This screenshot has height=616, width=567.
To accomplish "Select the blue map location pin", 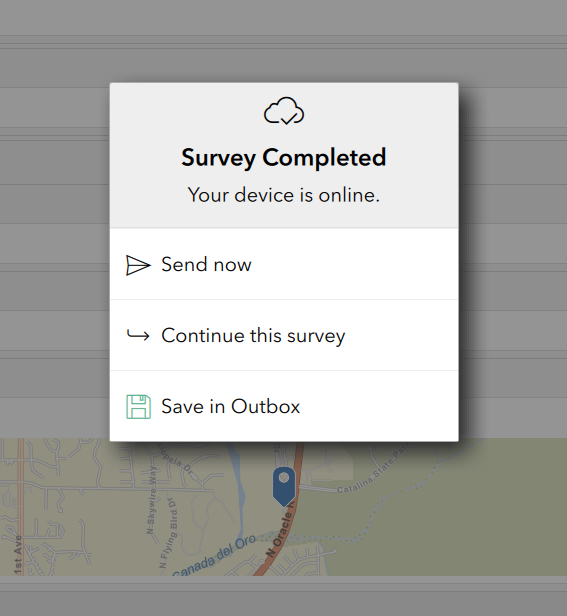I will pos(284,486).
